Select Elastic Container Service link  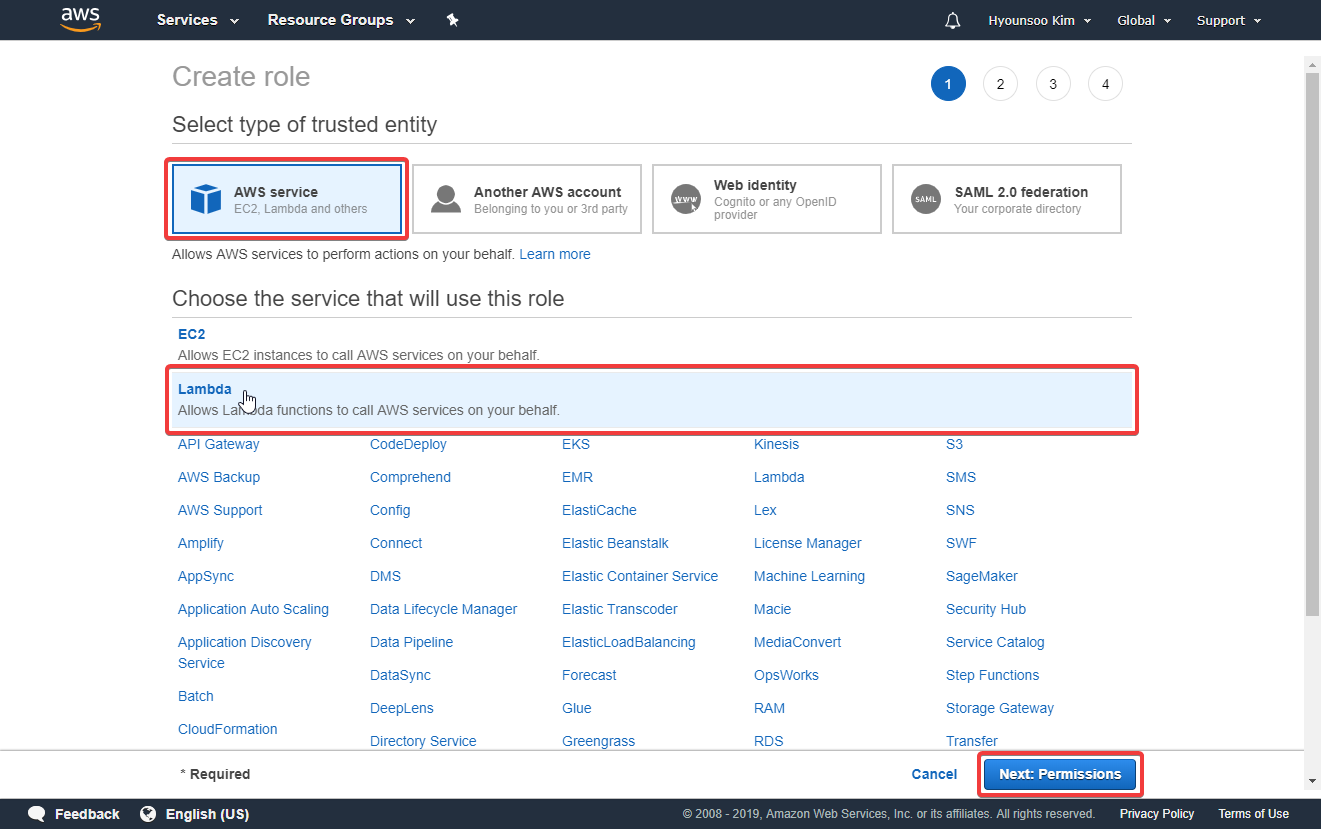tap(640, 576)
